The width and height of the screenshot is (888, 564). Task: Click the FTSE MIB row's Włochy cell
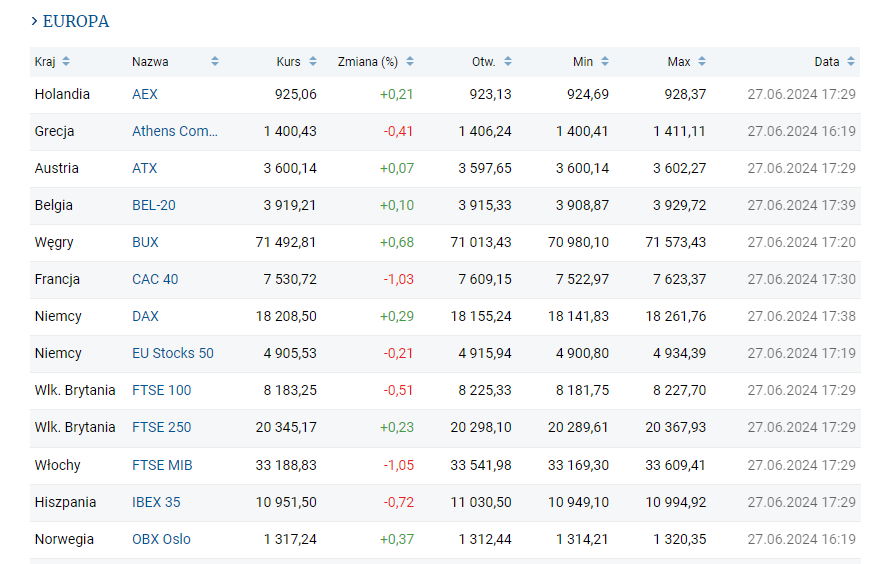[57, 465]
